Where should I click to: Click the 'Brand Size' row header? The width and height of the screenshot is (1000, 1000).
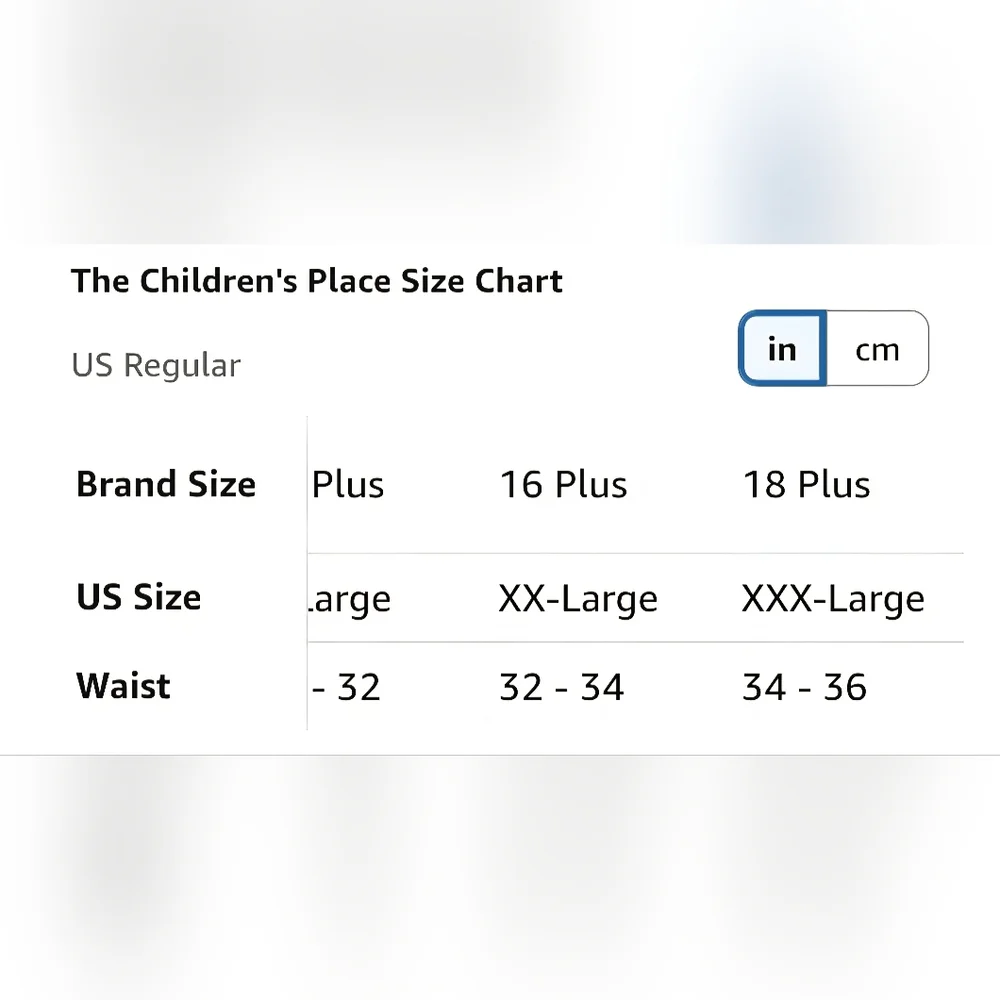pos(166,483)
